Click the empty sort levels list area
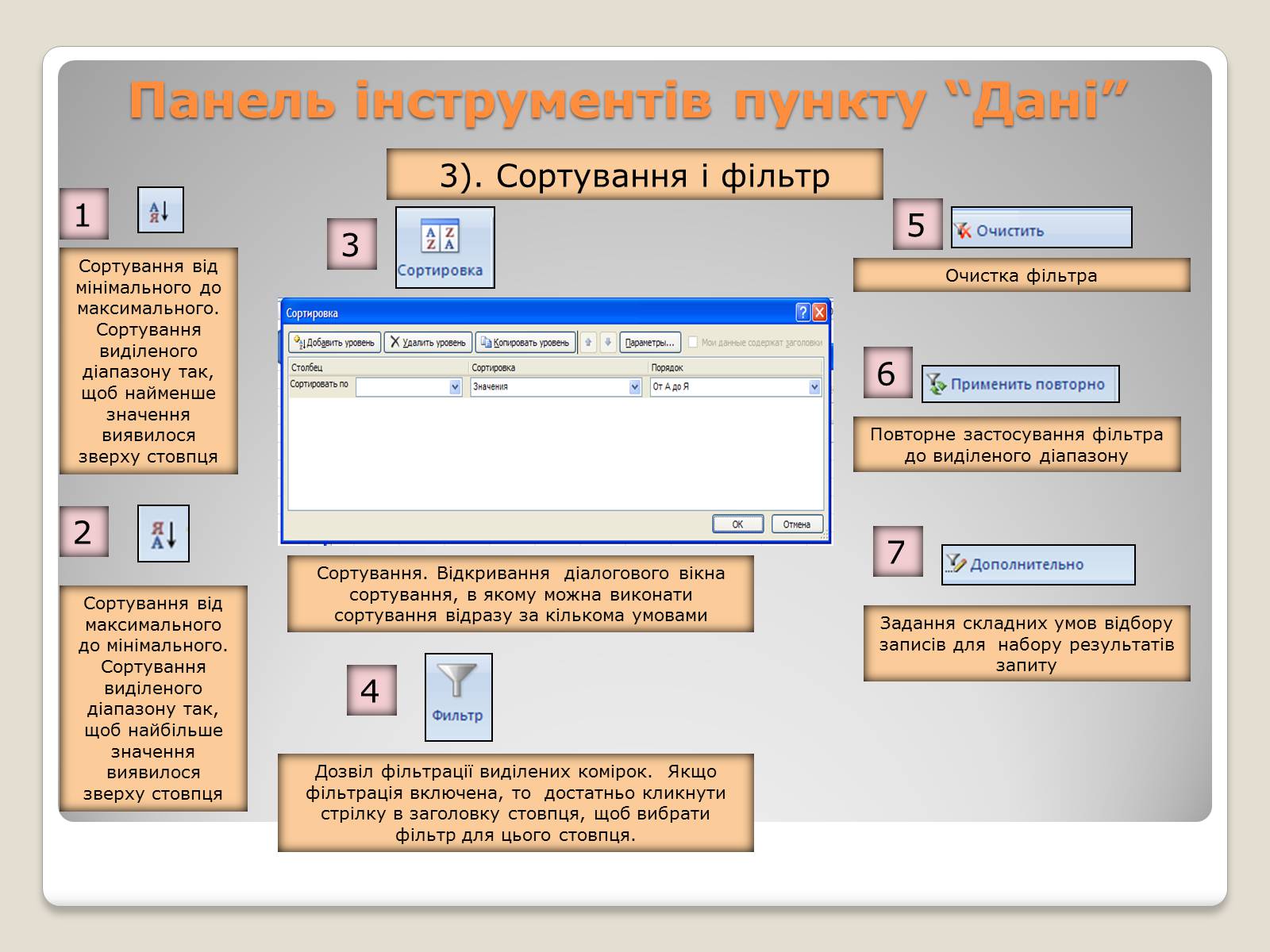This screenshot has width=1270, height=952. coord(556,454)
